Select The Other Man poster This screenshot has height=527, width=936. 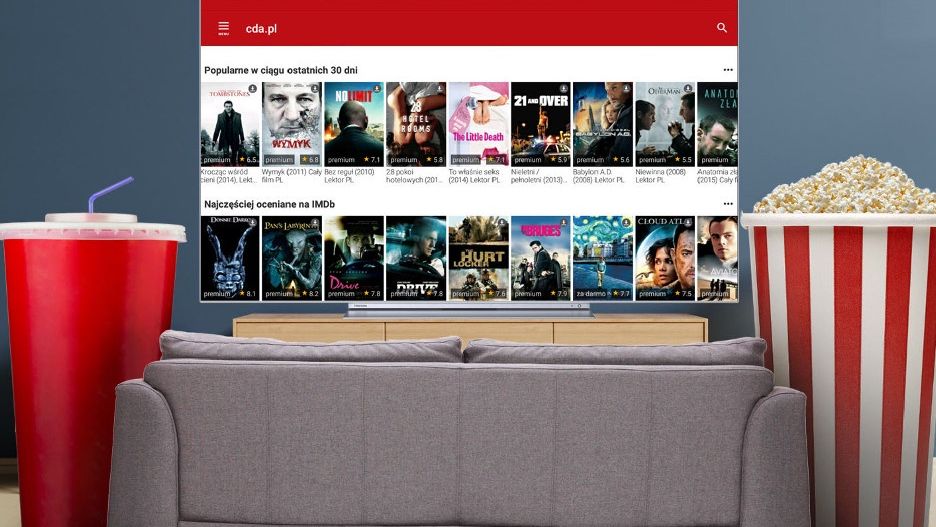pos(665,124)
